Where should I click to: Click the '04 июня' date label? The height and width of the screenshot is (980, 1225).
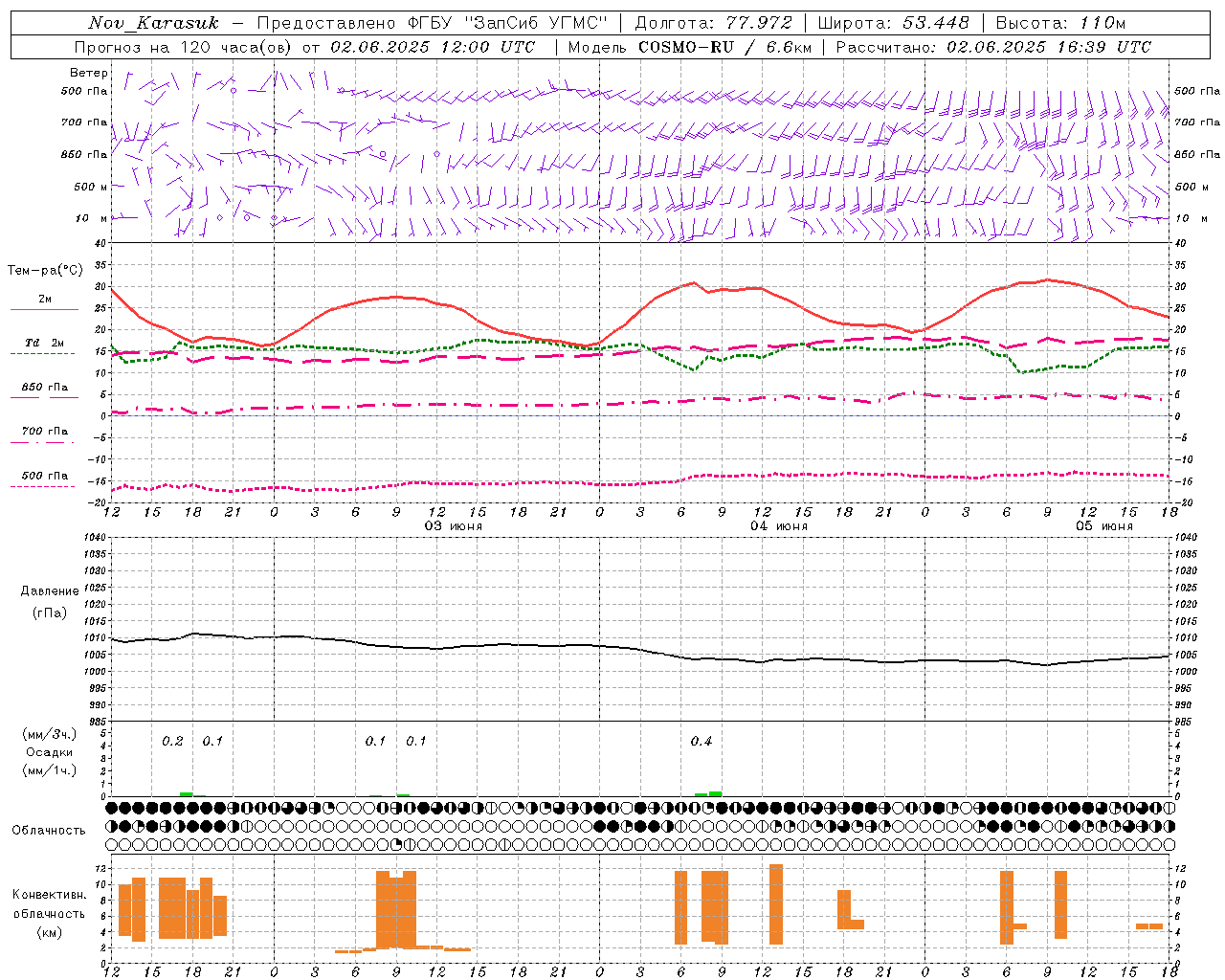coord(779,526)
